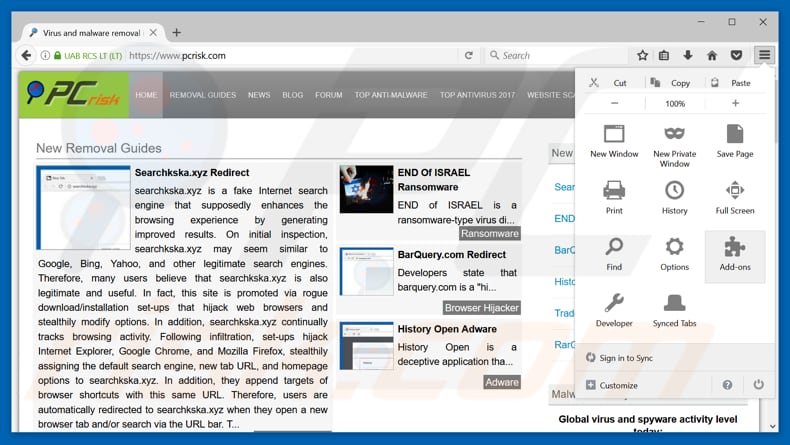790x445 pixels.
Task: Click the Help question mark icon
Action: [x=727, y=385]
